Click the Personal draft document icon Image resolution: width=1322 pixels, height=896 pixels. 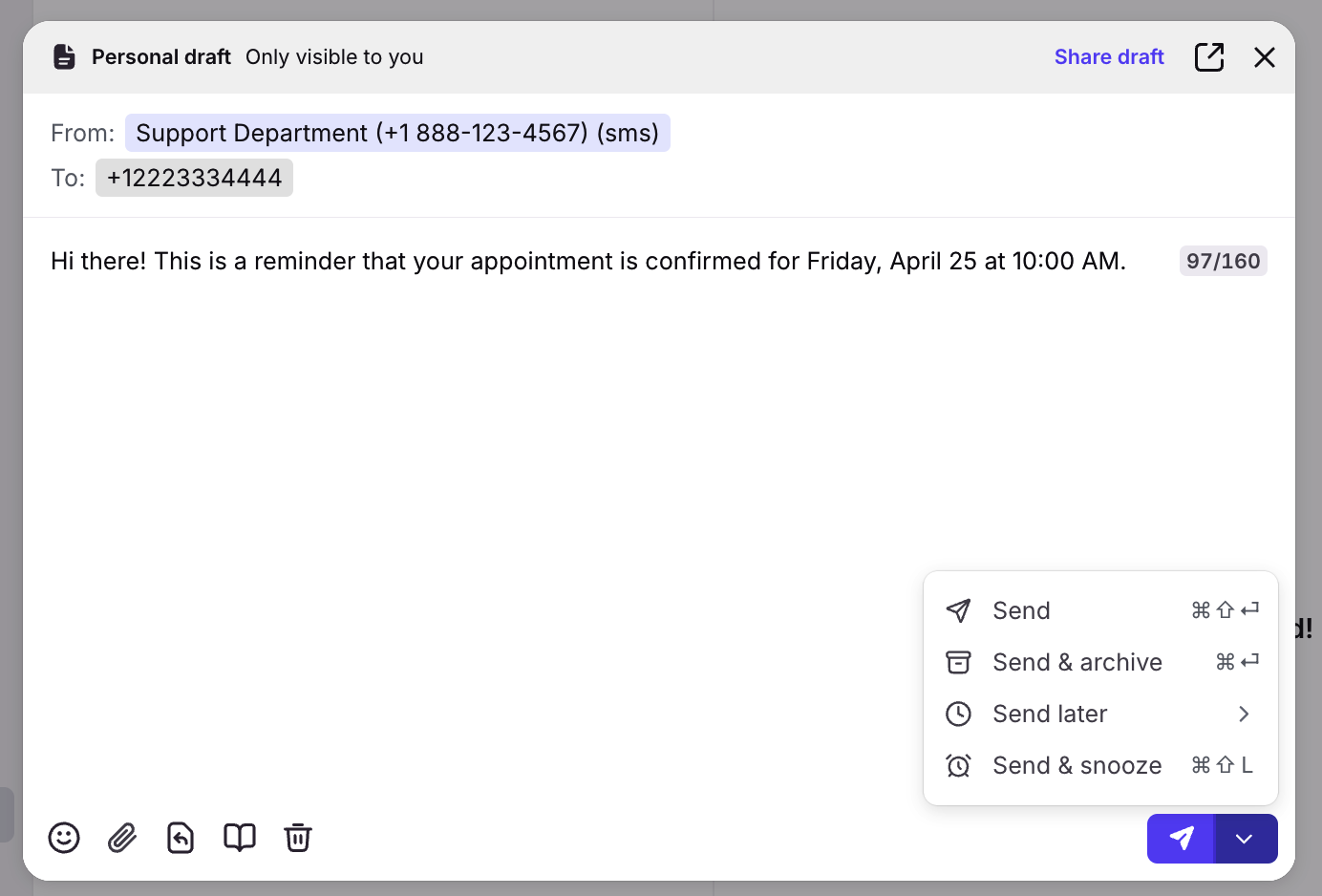(64, 57)
